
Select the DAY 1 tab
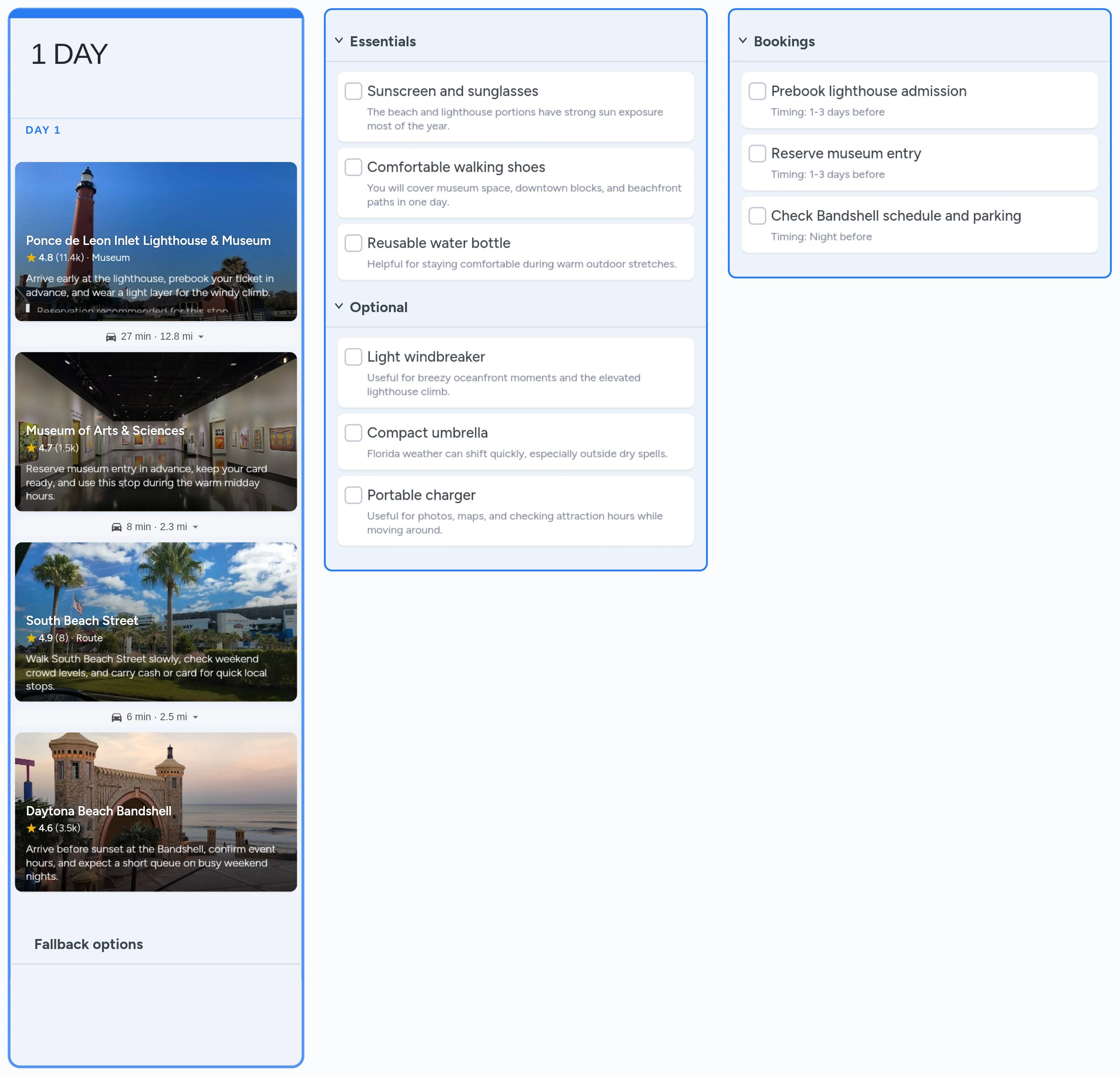click(43, 130)
